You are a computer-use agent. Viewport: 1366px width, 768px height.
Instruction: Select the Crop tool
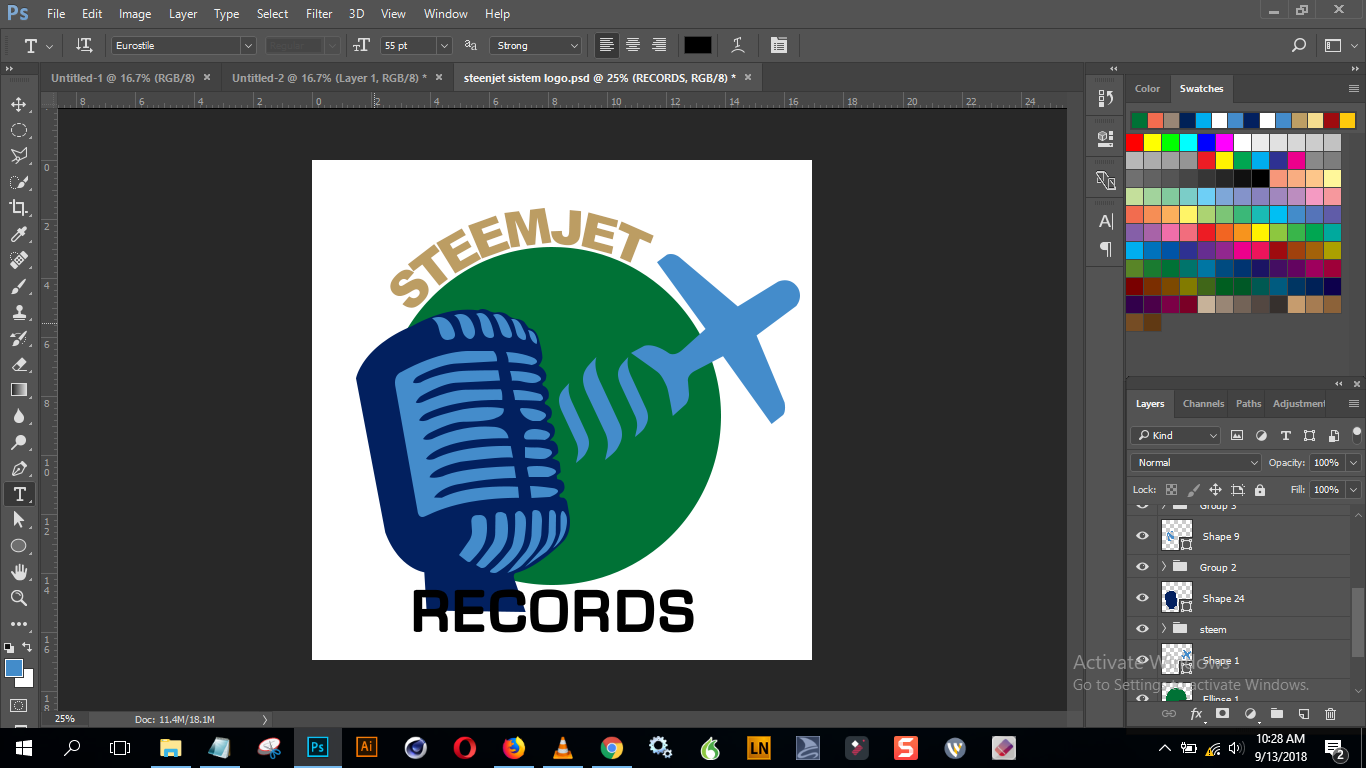coord(18,208)
